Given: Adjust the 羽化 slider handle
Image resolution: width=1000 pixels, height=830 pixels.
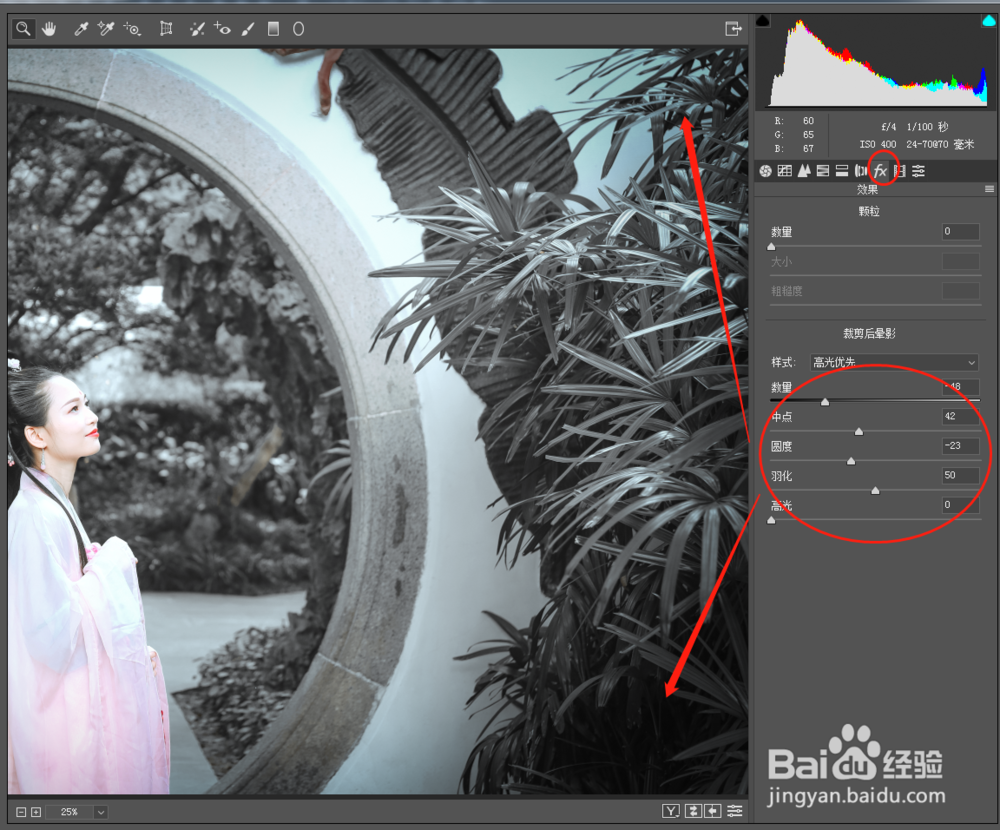Looking at the screenshot, I should (875, 491).
